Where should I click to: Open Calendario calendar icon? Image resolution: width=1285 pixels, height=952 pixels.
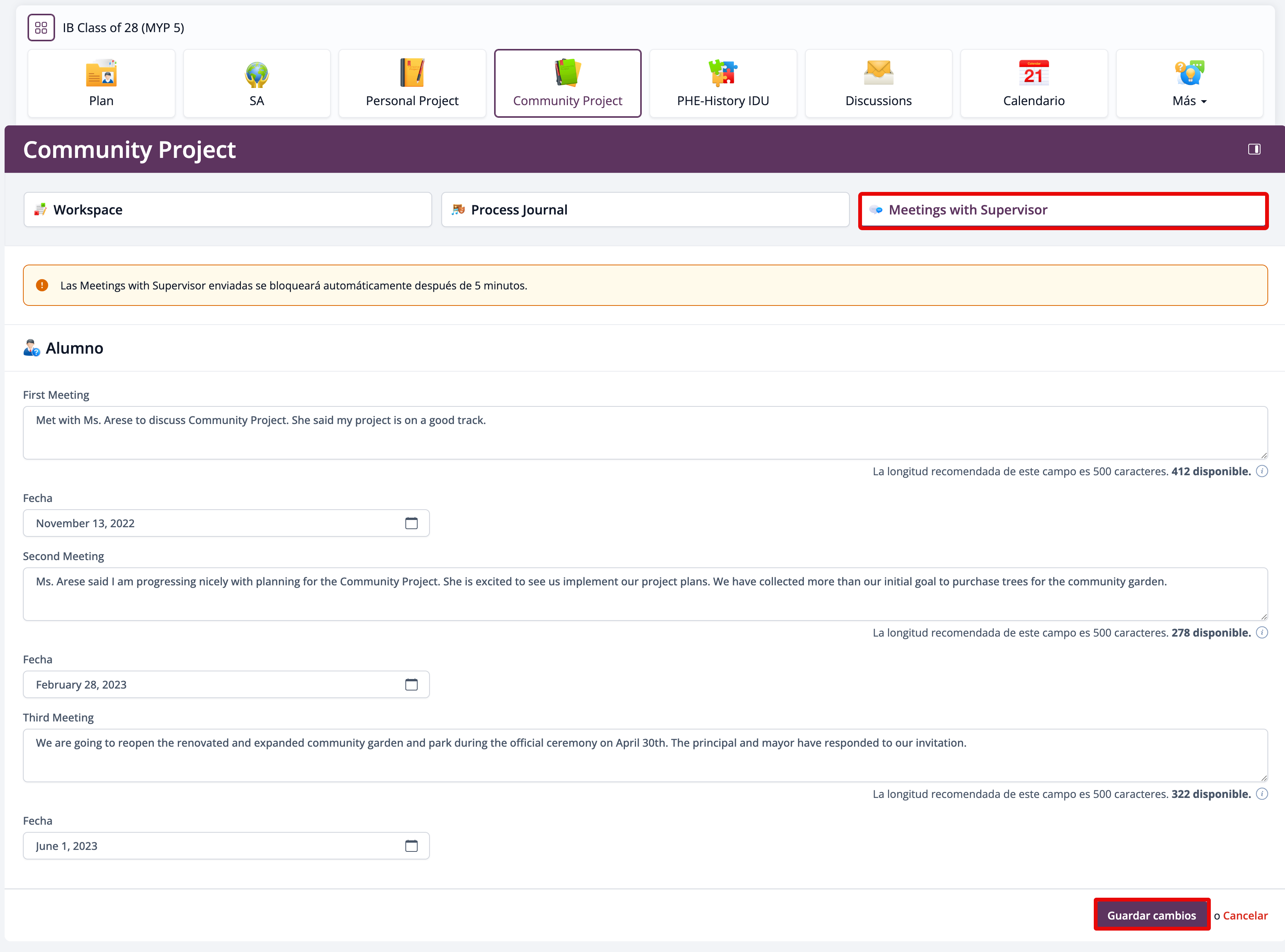point(1034,74)
